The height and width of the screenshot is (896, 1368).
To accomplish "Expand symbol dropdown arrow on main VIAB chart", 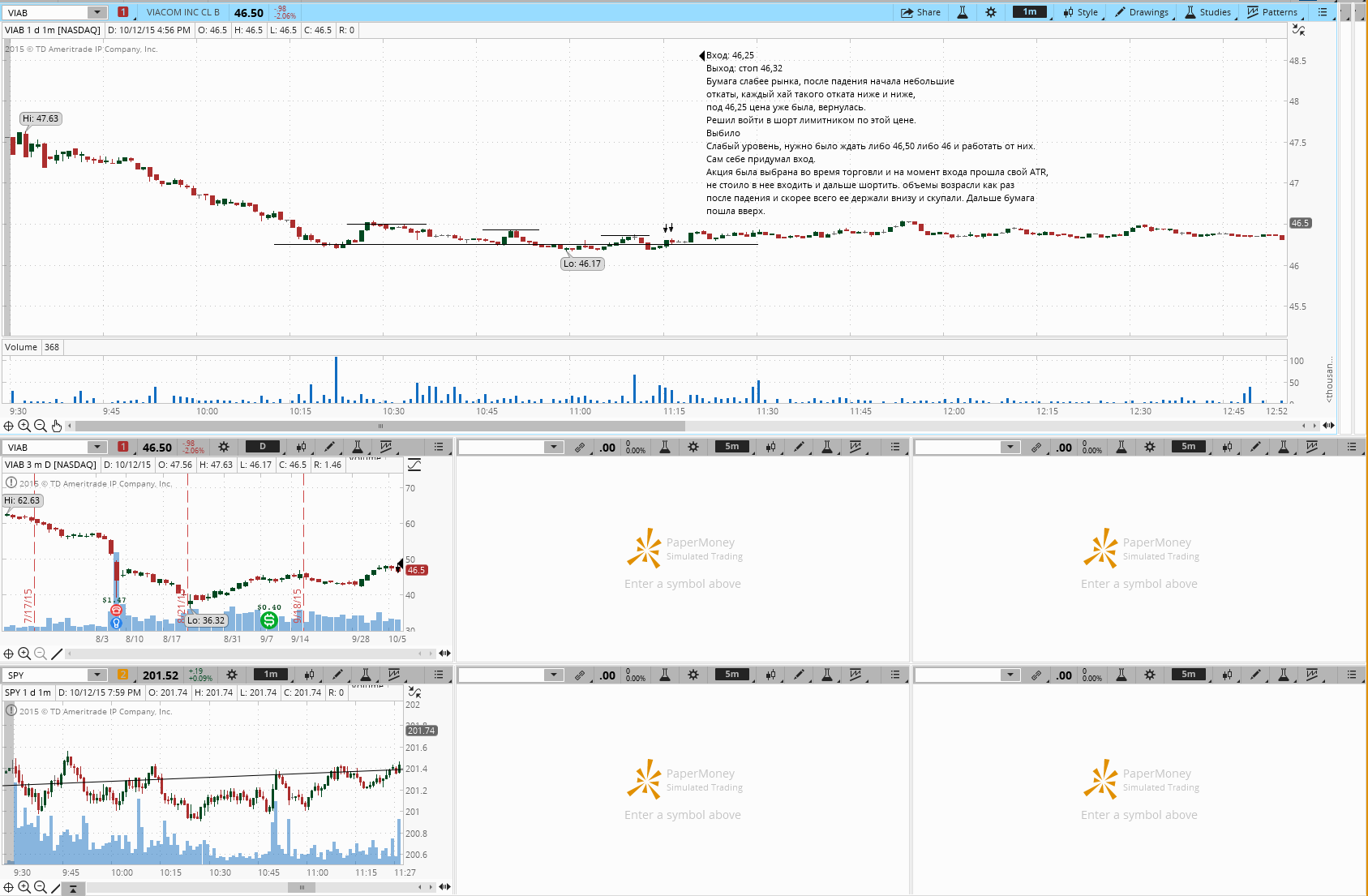I will pos(97,12).
